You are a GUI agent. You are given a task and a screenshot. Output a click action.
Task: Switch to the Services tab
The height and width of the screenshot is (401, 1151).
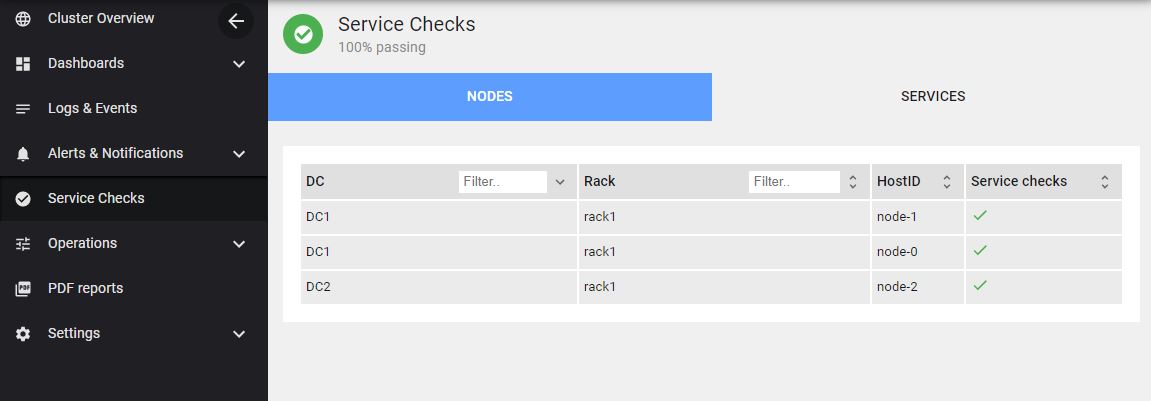pos(932,97)
